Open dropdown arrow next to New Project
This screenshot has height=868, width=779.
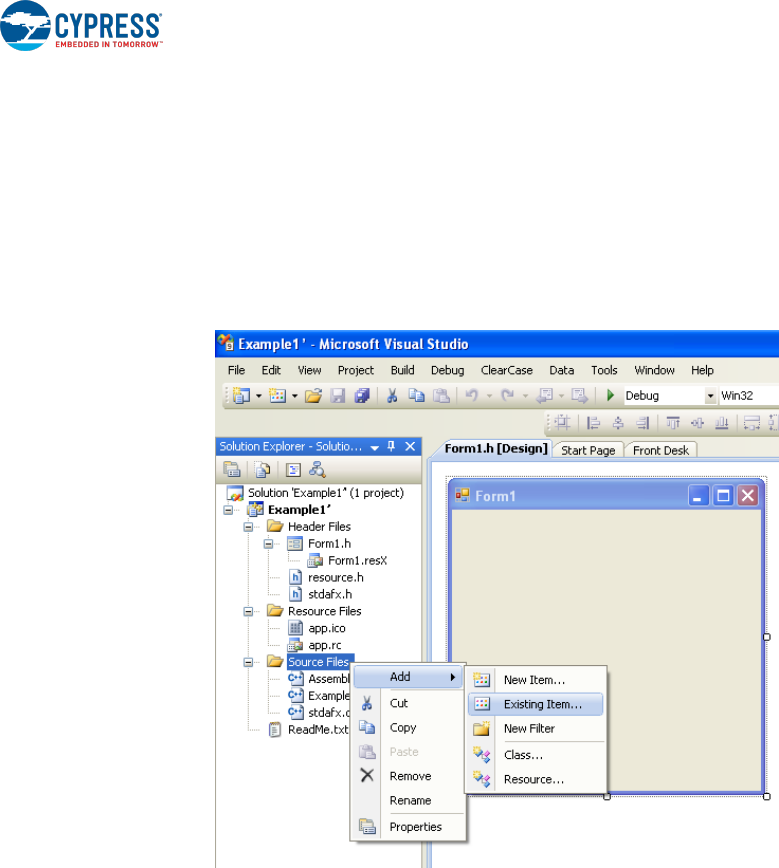click(x=259, y=396)
